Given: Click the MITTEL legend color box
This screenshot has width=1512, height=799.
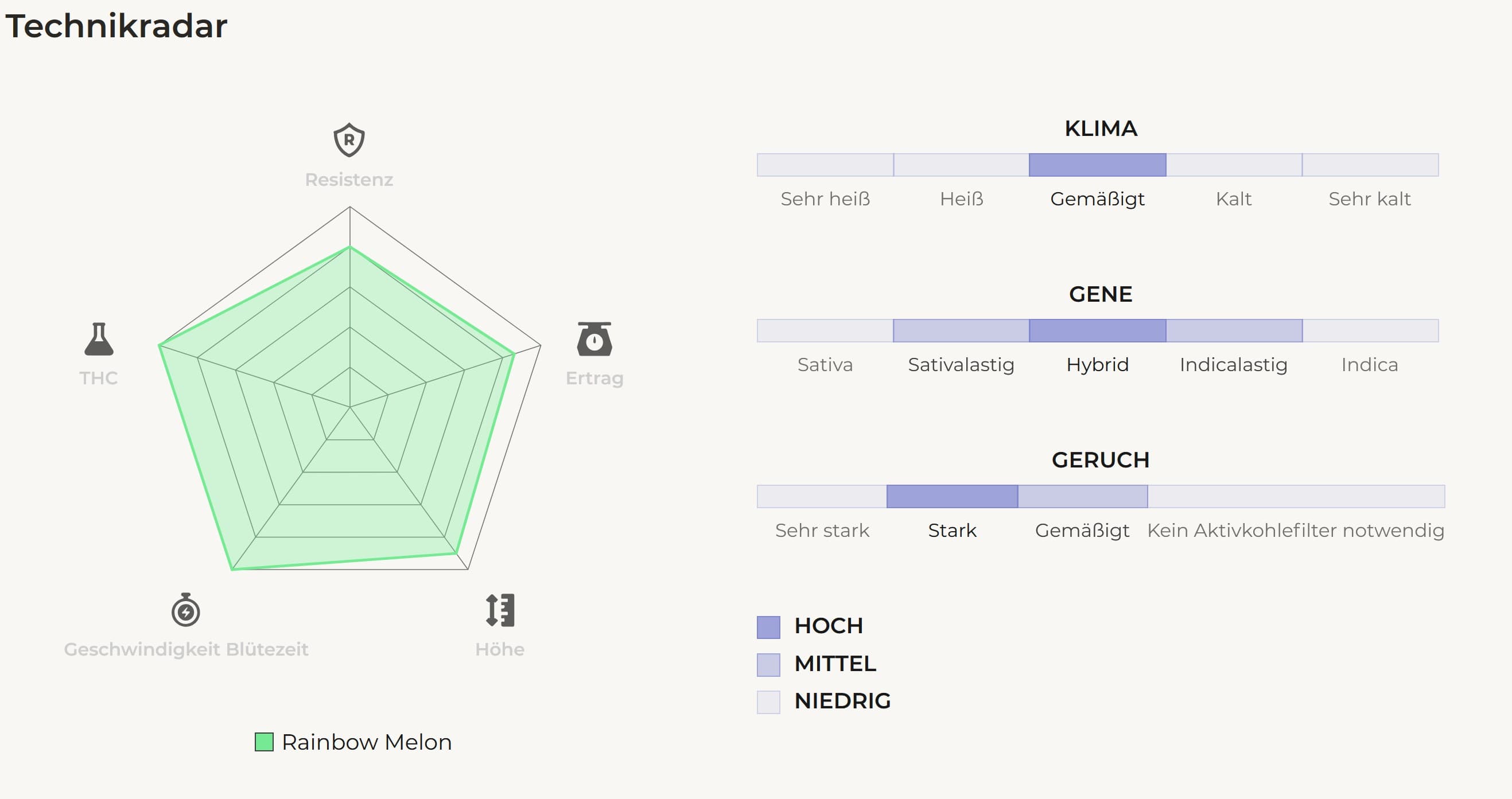Looking at the screenshot, I should (x=768, y=665).
